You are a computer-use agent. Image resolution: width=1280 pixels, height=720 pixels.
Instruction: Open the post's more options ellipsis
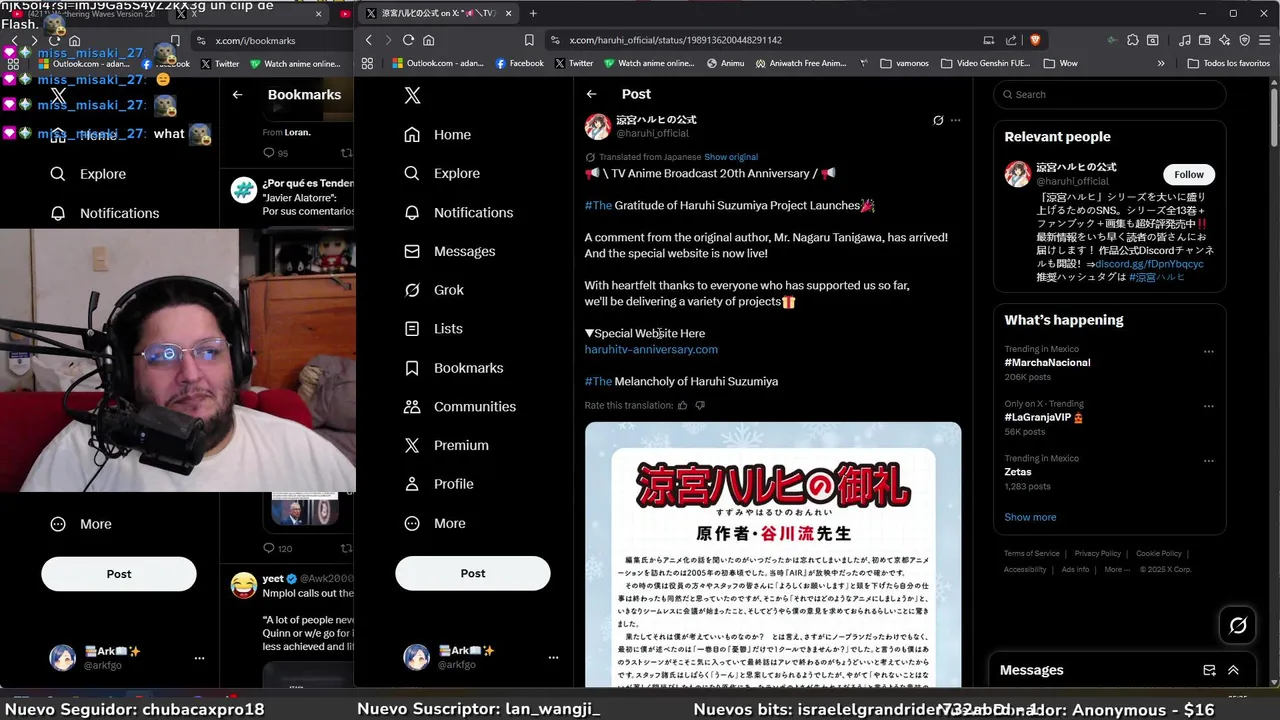956,120
